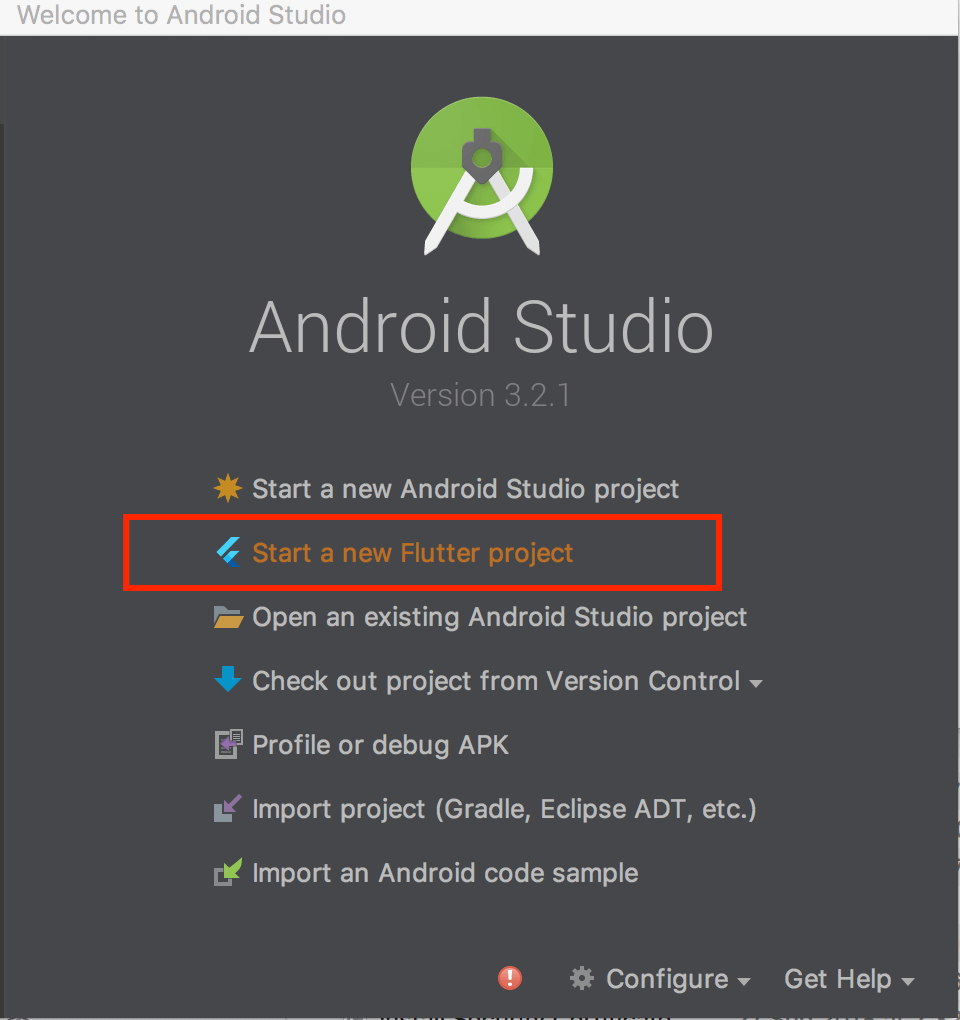Click the orange star new project icon
Viewport: 960px width, 1020px height.
point(228,489)
